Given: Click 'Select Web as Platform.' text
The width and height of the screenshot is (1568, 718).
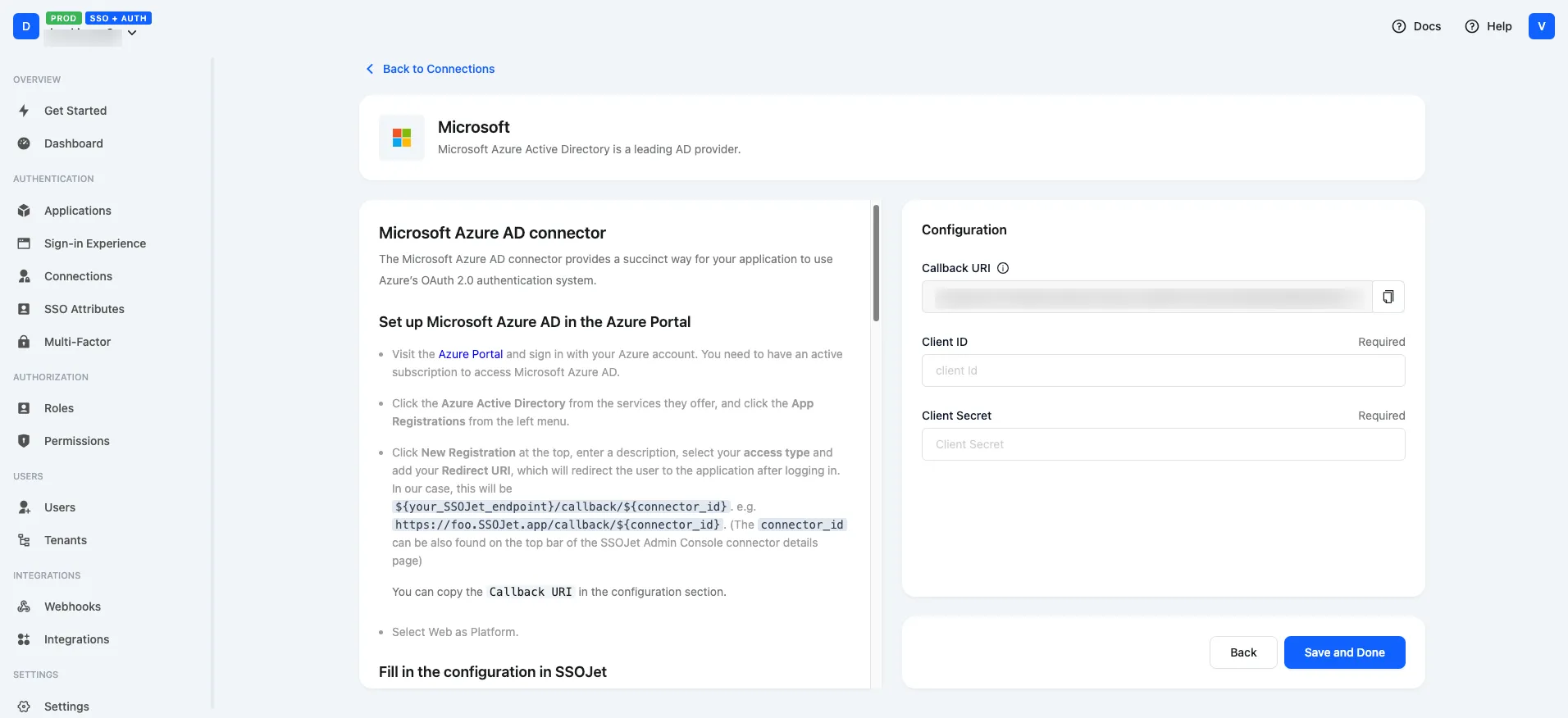Looking at the screenshot, I should (455, 632).
